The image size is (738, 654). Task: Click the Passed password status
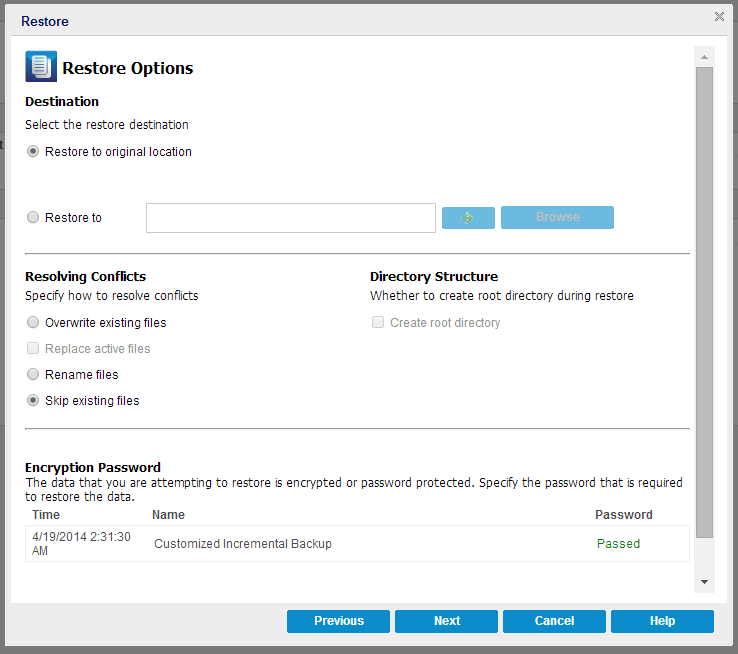(x=618, y=544)
